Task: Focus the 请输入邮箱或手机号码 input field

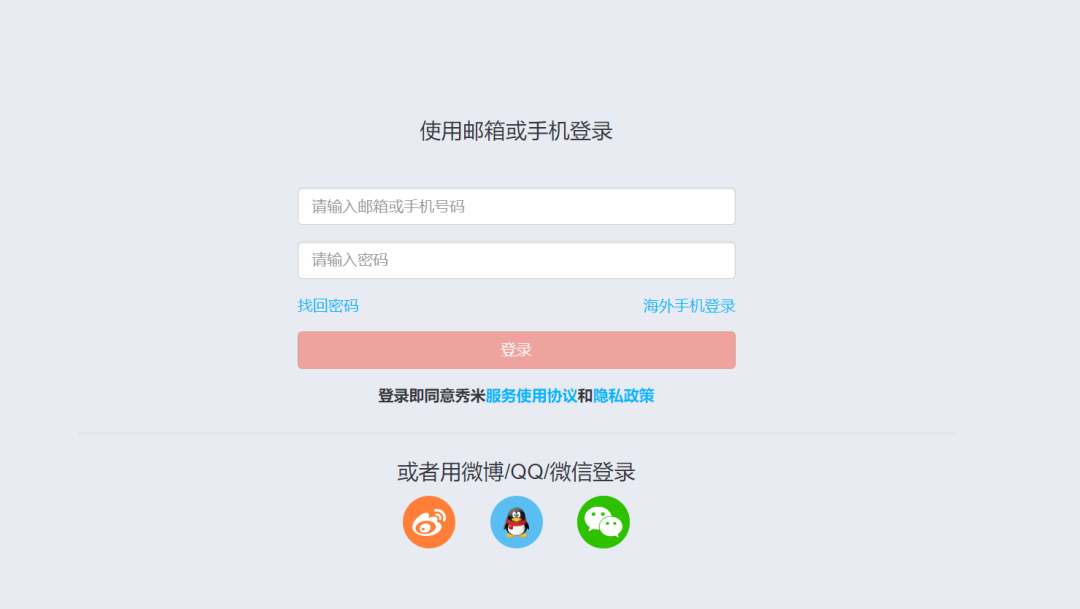Action: [516, 207]
